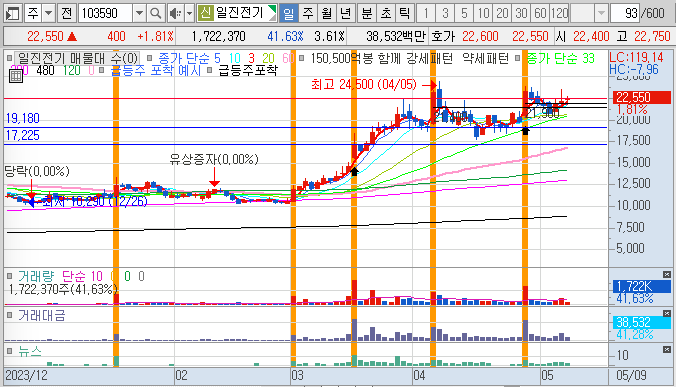Click the +1.81% change rate text
Viewport: 676px width, 387px height.
point(156,37)
